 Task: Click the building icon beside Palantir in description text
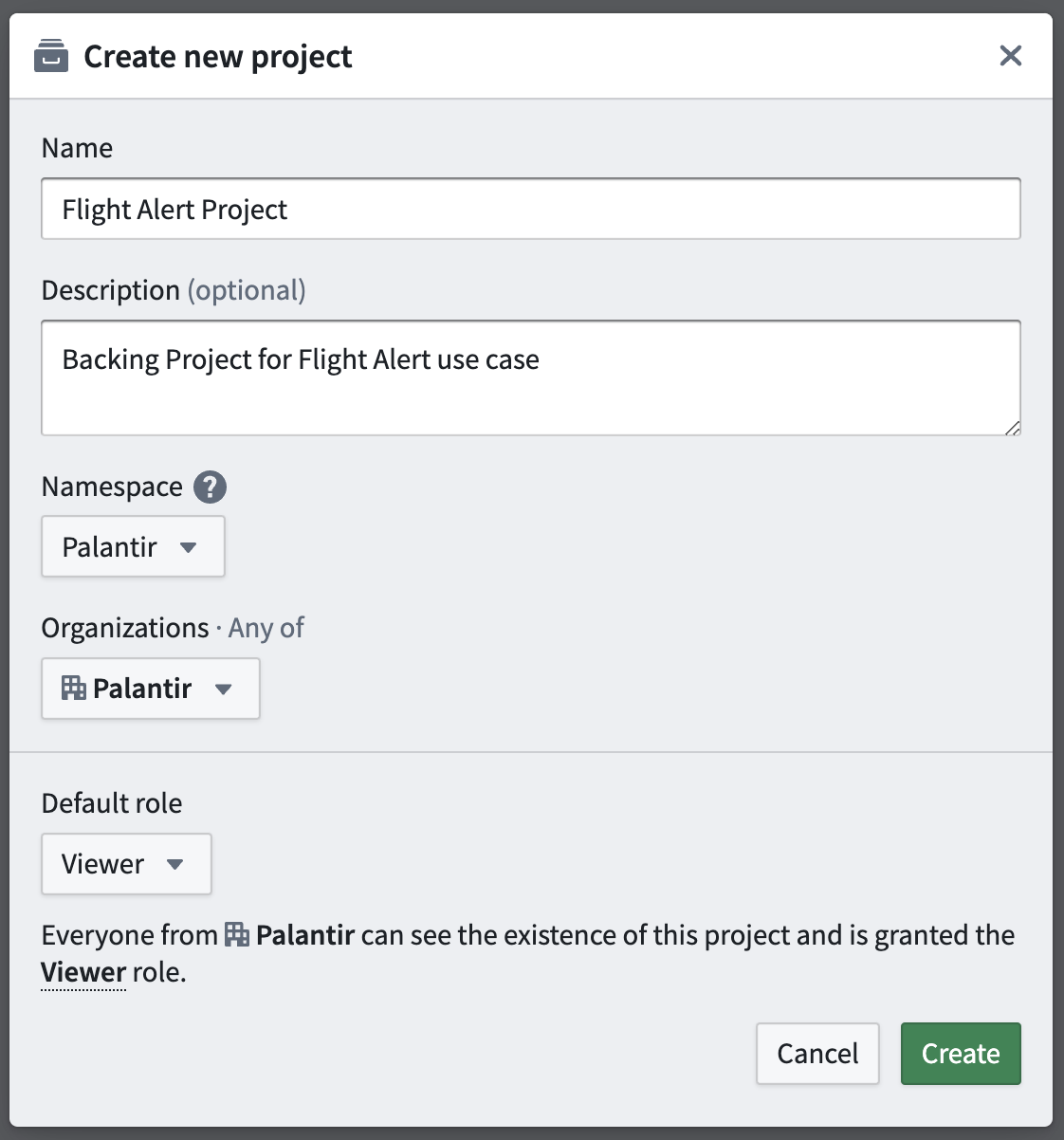pyautogui.click(x=237, y=935)
